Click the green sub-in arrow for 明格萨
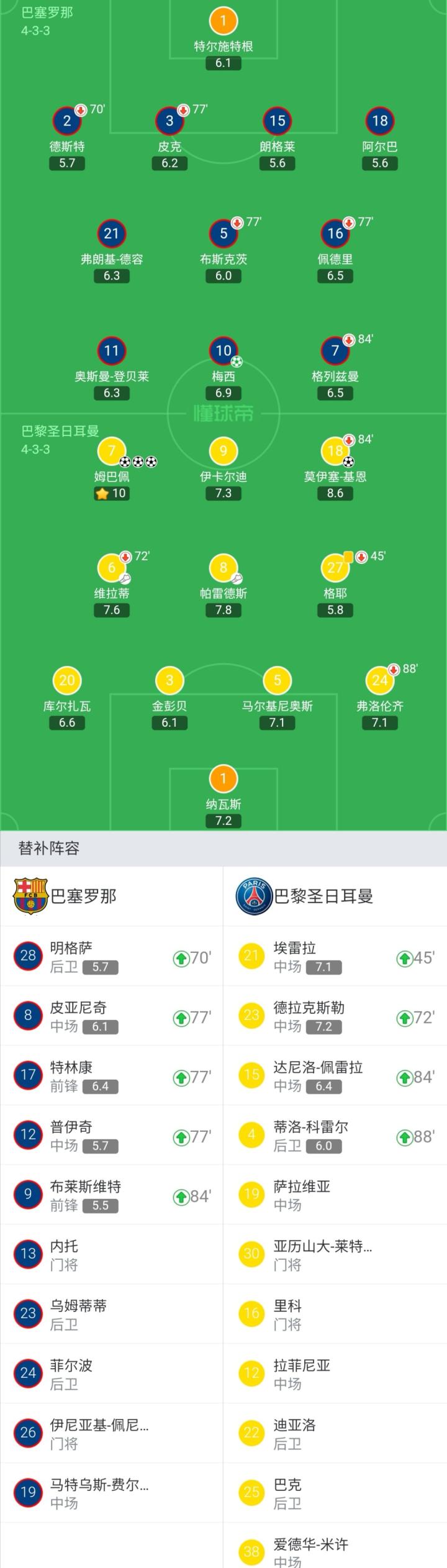 pos(181,959)
